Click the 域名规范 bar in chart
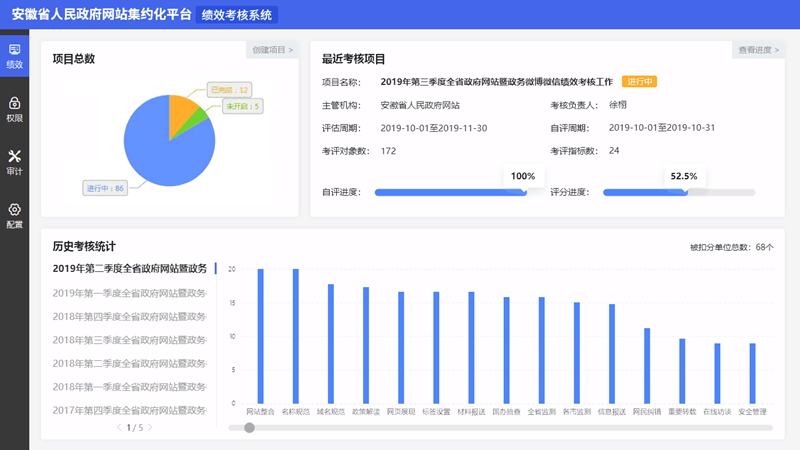Viewport: 800px width, 450px height. 331,344
